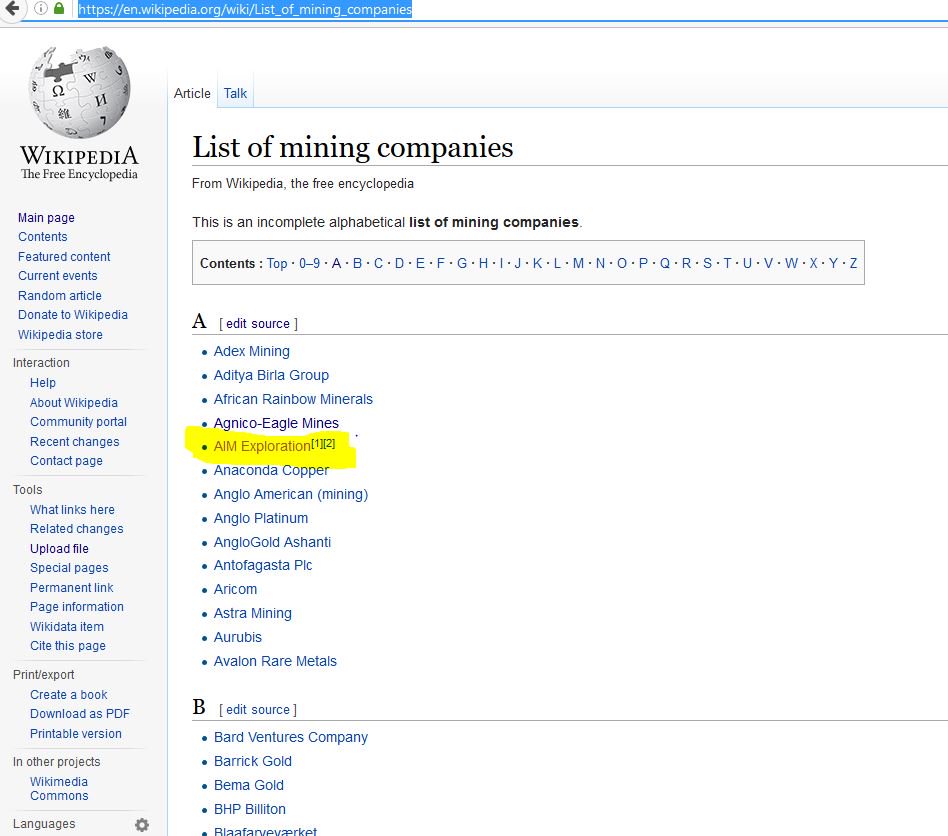The height and width of the screenshot is (836, 948).
Task: Open a Random article
Action: [x=60, y=296]
